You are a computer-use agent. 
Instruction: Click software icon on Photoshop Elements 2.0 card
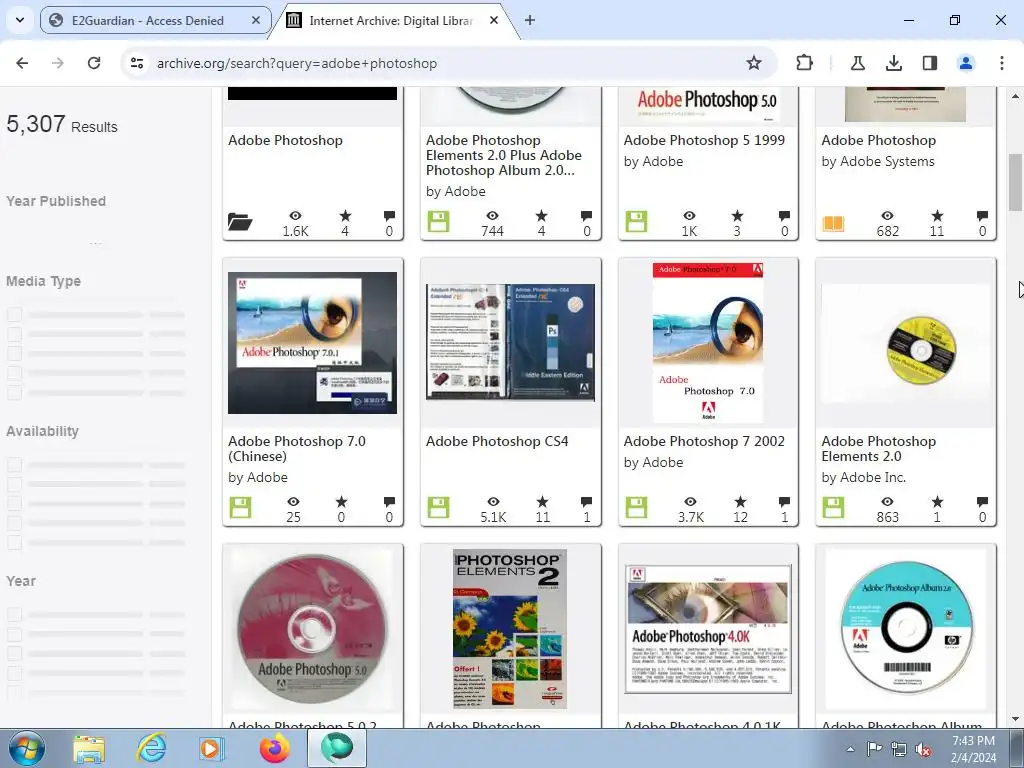(833, 507)
